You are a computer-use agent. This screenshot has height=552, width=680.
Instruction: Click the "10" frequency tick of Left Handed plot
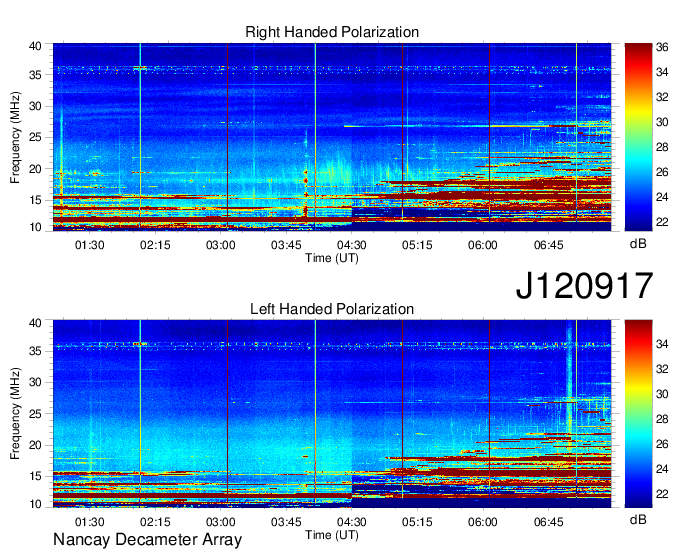(35, 504)
